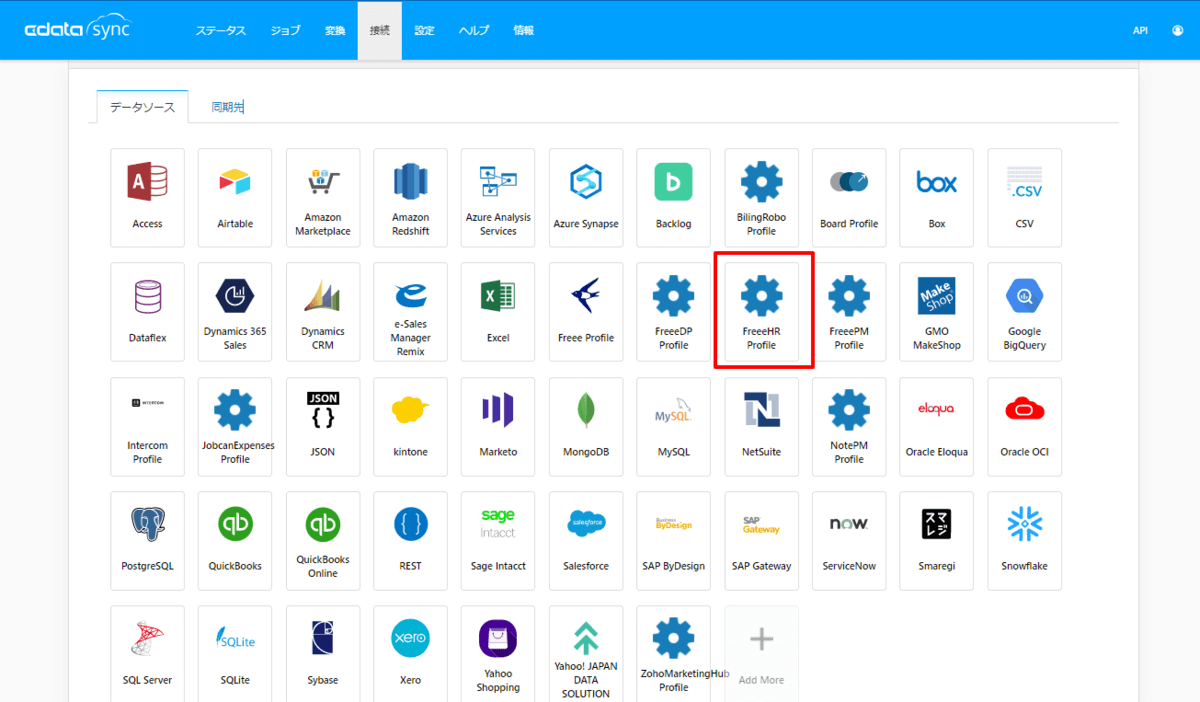1200x702 pixels.
Task: Choose the MySQL data source
Action: [x=674, y=426]
